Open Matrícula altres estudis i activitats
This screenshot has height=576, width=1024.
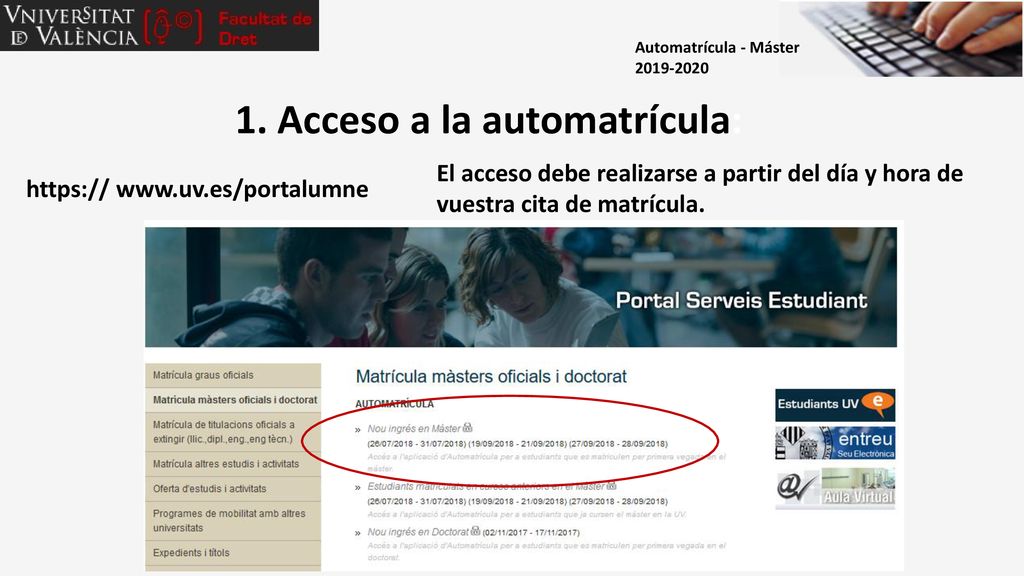(x=233, y=464)
